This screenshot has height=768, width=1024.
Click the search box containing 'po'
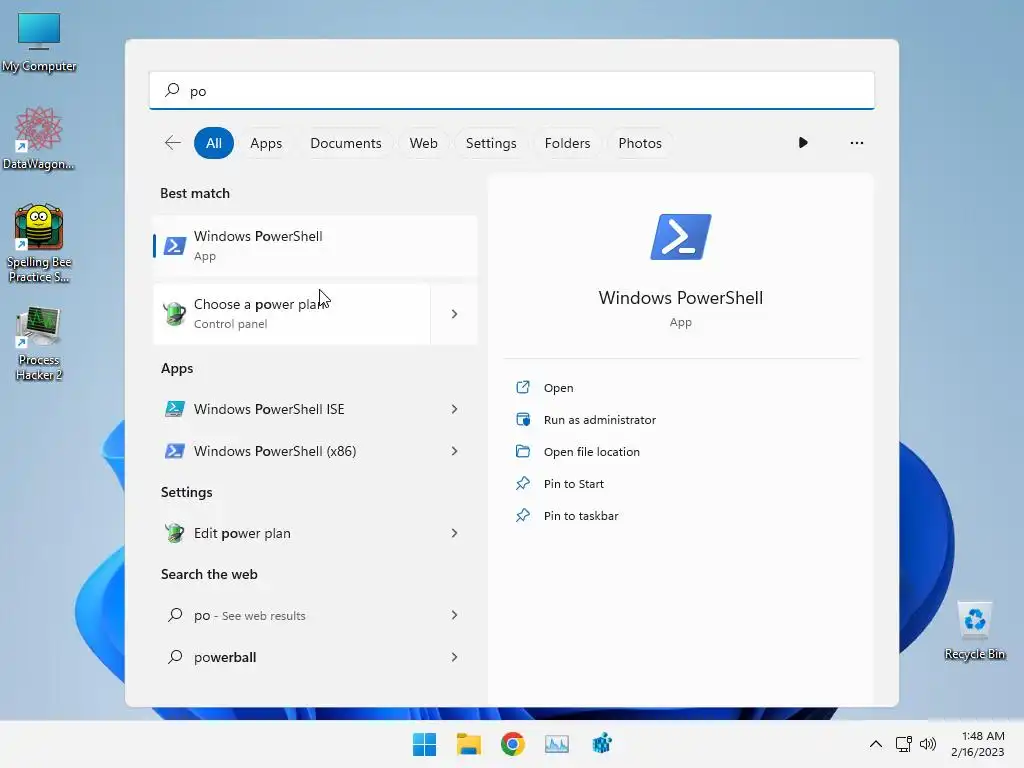(x=512, y=90)
